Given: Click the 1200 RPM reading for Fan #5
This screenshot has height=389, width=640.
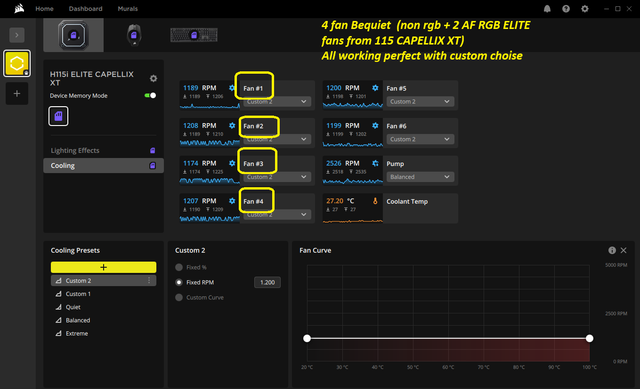Looking at the screenshot, I should click(343, 88).
